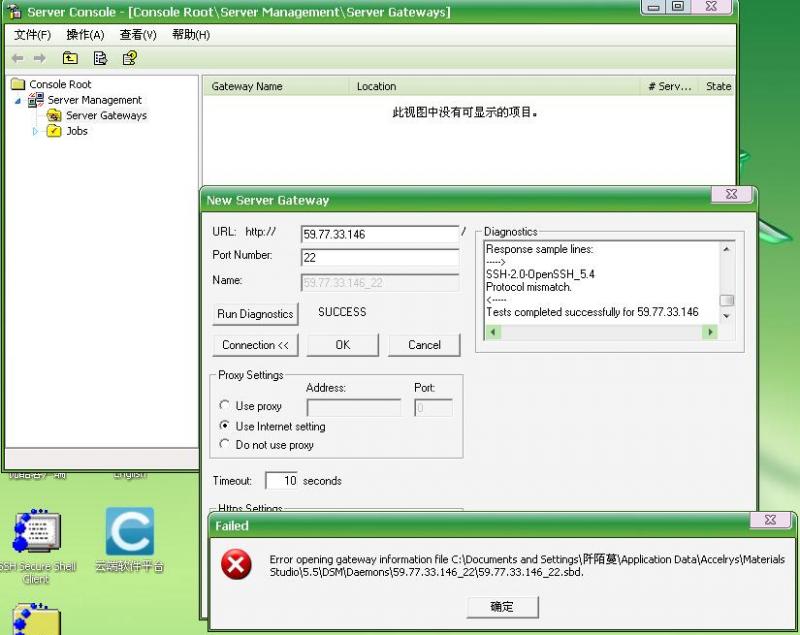
Task: Click the Help toolbar icon
Action: (x=130, y=58)
